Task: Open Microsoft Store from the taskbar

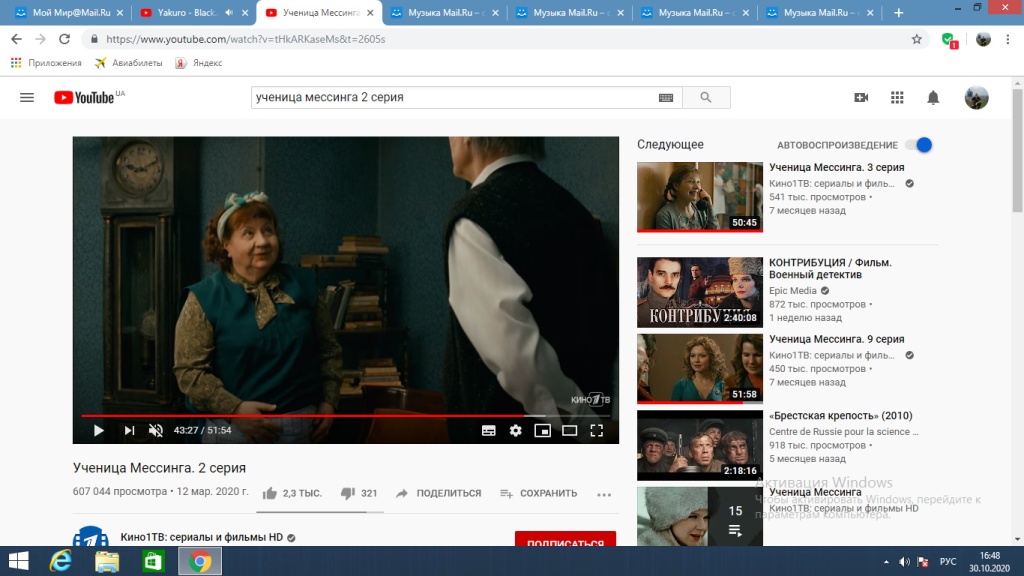Action: 153,561
